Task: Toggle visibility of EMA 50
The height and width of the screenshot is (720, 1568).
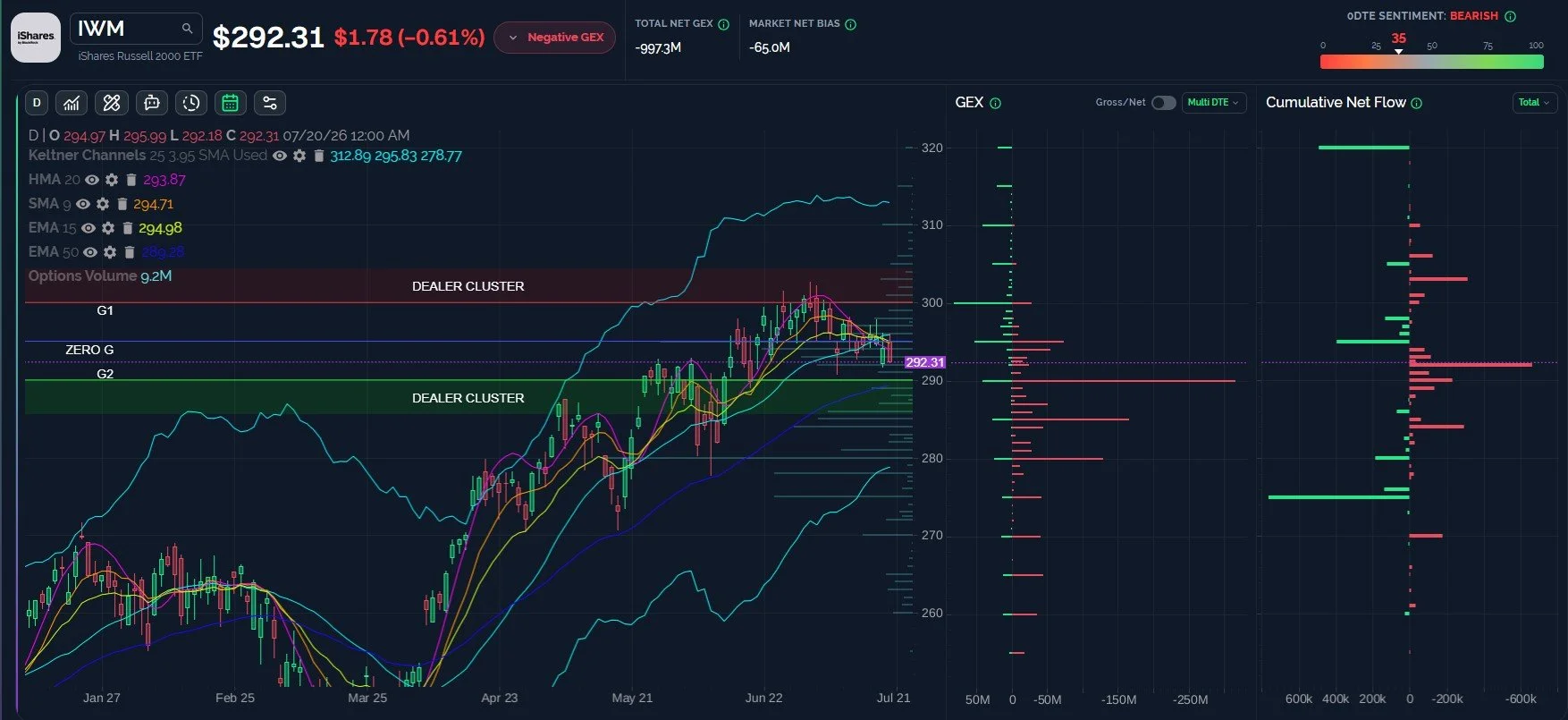Action: click(x=90, y=252)
